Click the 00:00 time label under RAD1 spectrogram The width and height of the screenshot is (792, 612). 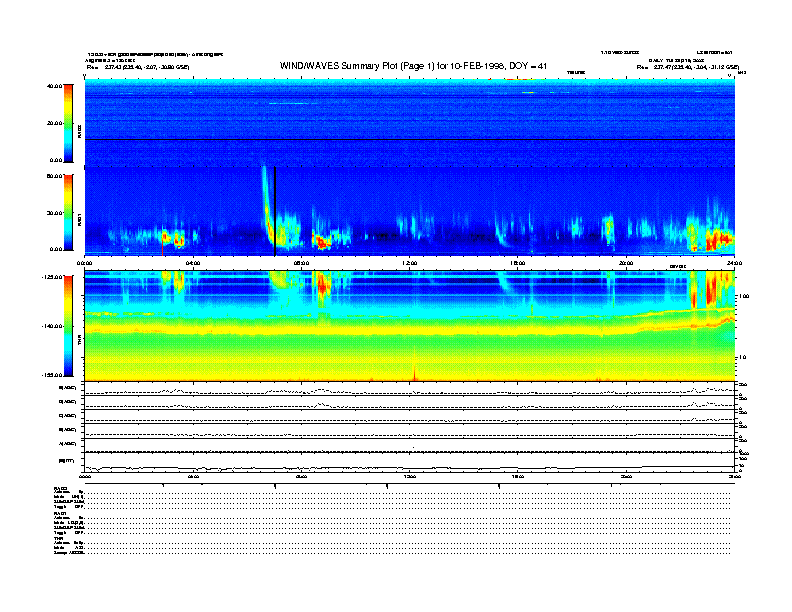pyautogui.click(x=84, y=263)
